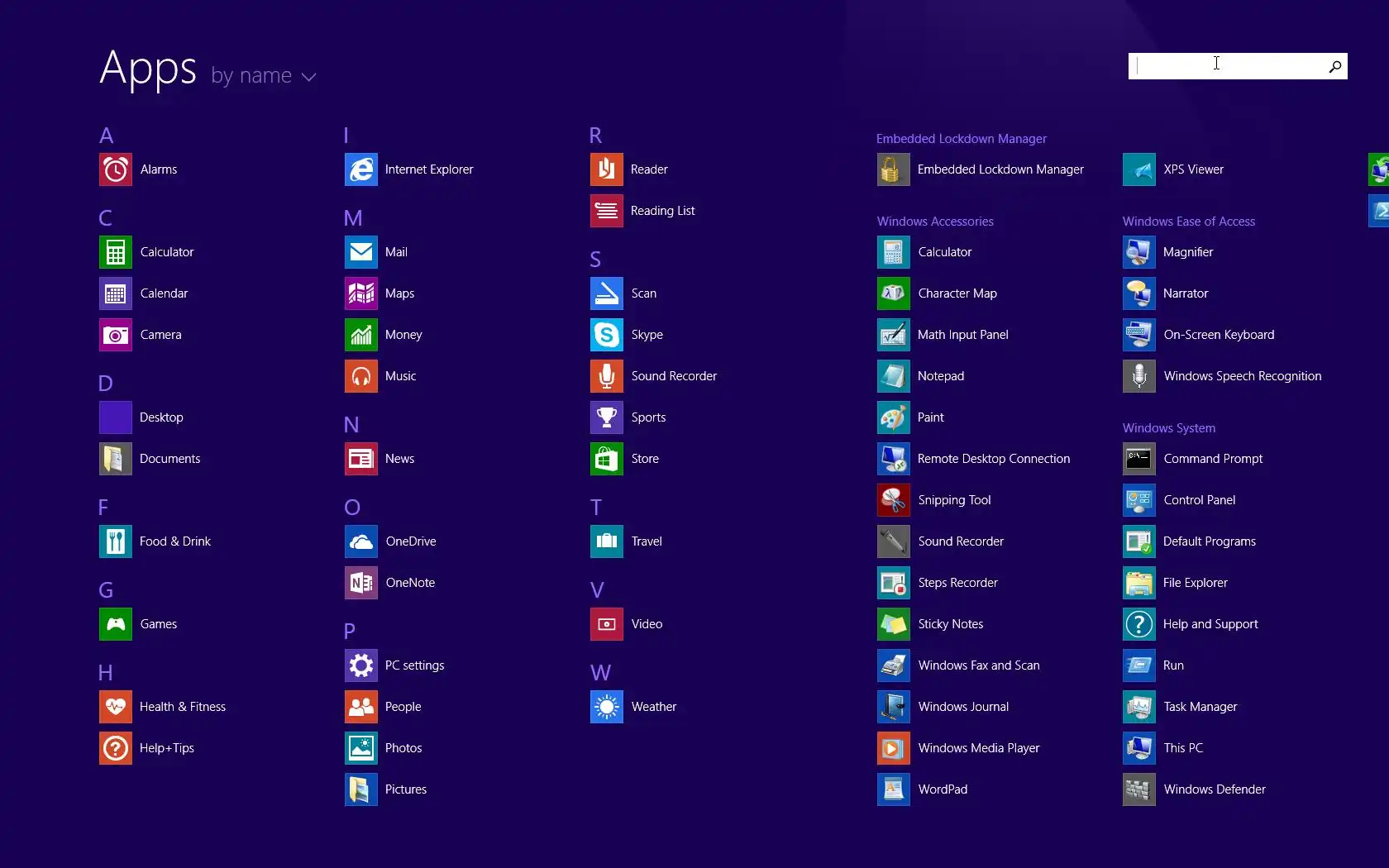Open the News app icon
Screen dimensions: 1389x868
pos(361,459)
